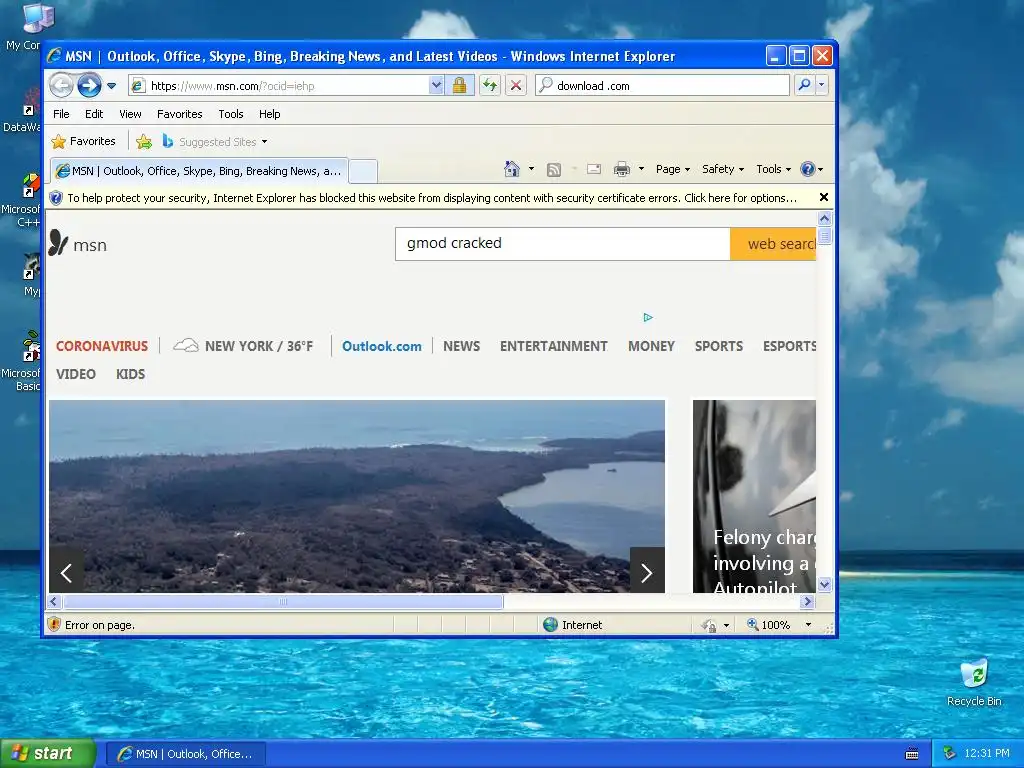This screenshot has height=768, width=1024.
Task: Click the horizontal scrollbar right arrow
Action: coord(808,601)
